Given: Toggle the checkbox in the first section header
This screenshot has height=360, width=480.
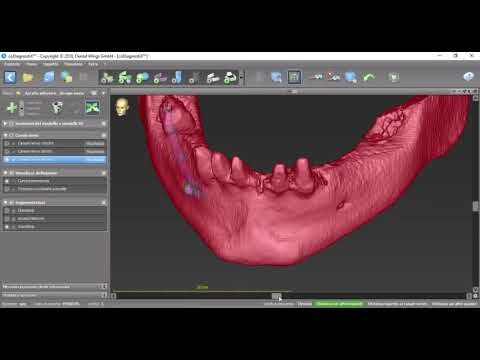Looking at the screenshot, I should coord(11,124).
